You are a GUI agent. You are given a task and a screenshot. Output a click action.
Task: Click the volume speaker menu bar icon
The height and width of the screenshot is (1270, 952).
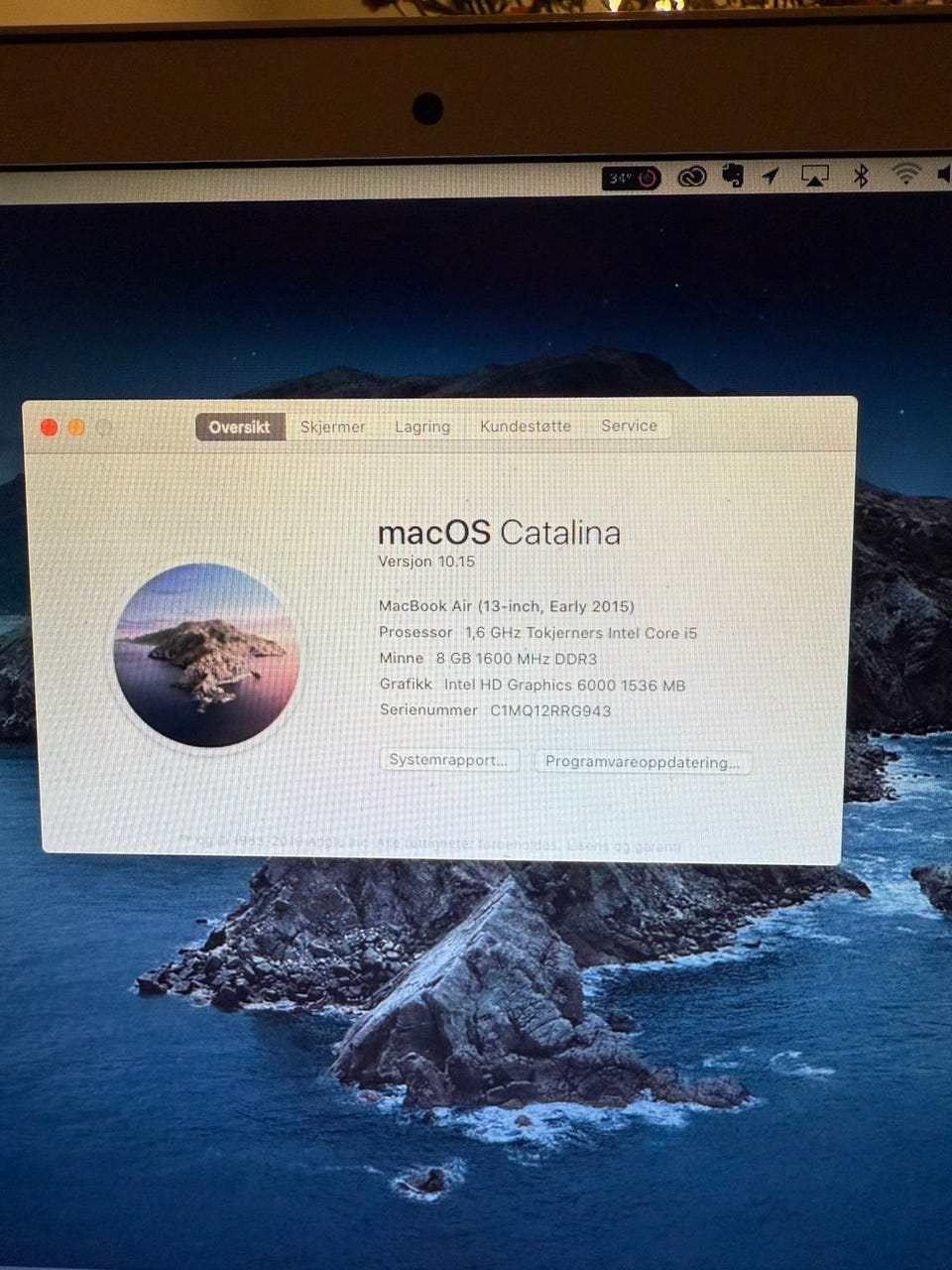coord(943,175)
